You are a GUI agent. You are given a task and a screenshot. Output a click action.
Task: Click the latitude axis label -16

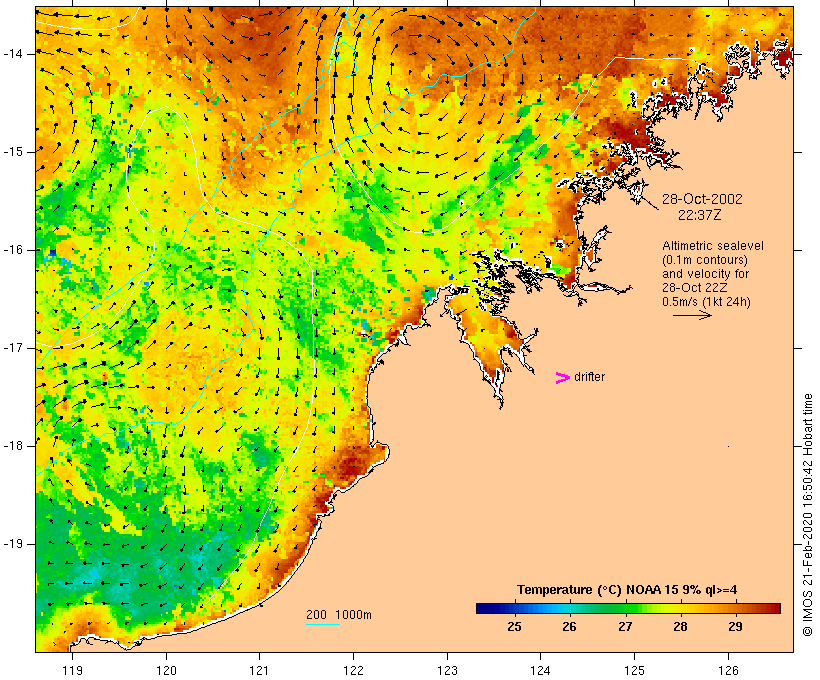tap(13, 250)
